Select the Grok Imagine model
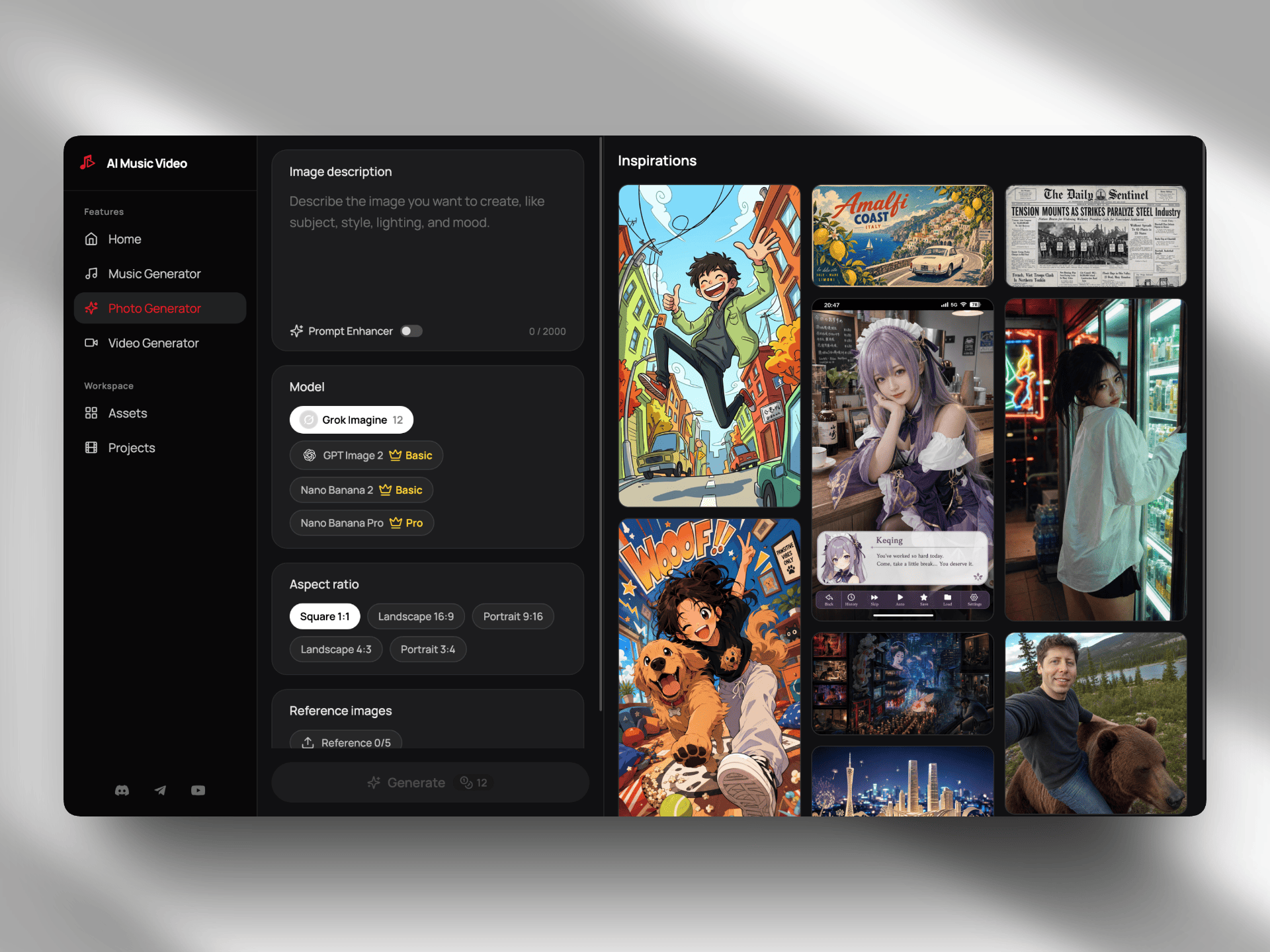This screenshot has height=952, width=1270. (351, 420)
